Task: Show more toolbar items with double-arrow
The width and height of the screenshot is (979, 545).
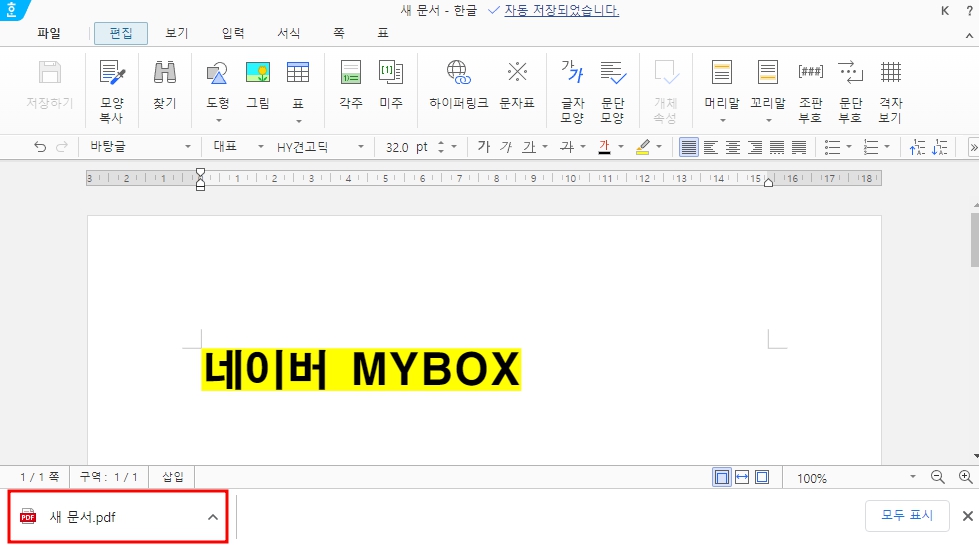Action: click(973, 147)
